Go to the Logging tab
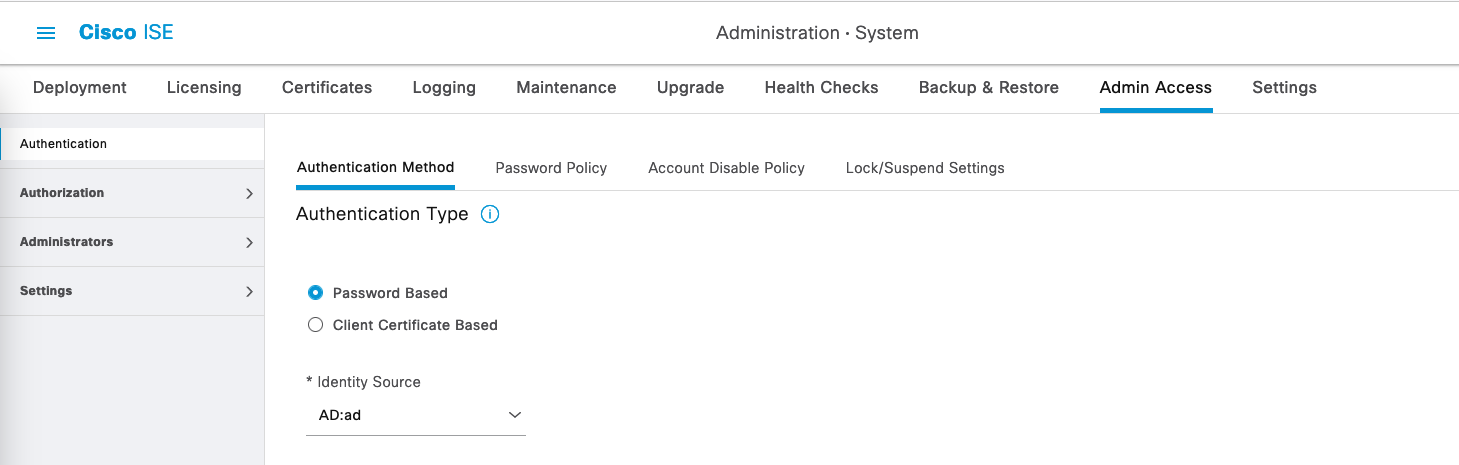 (444, 87)
